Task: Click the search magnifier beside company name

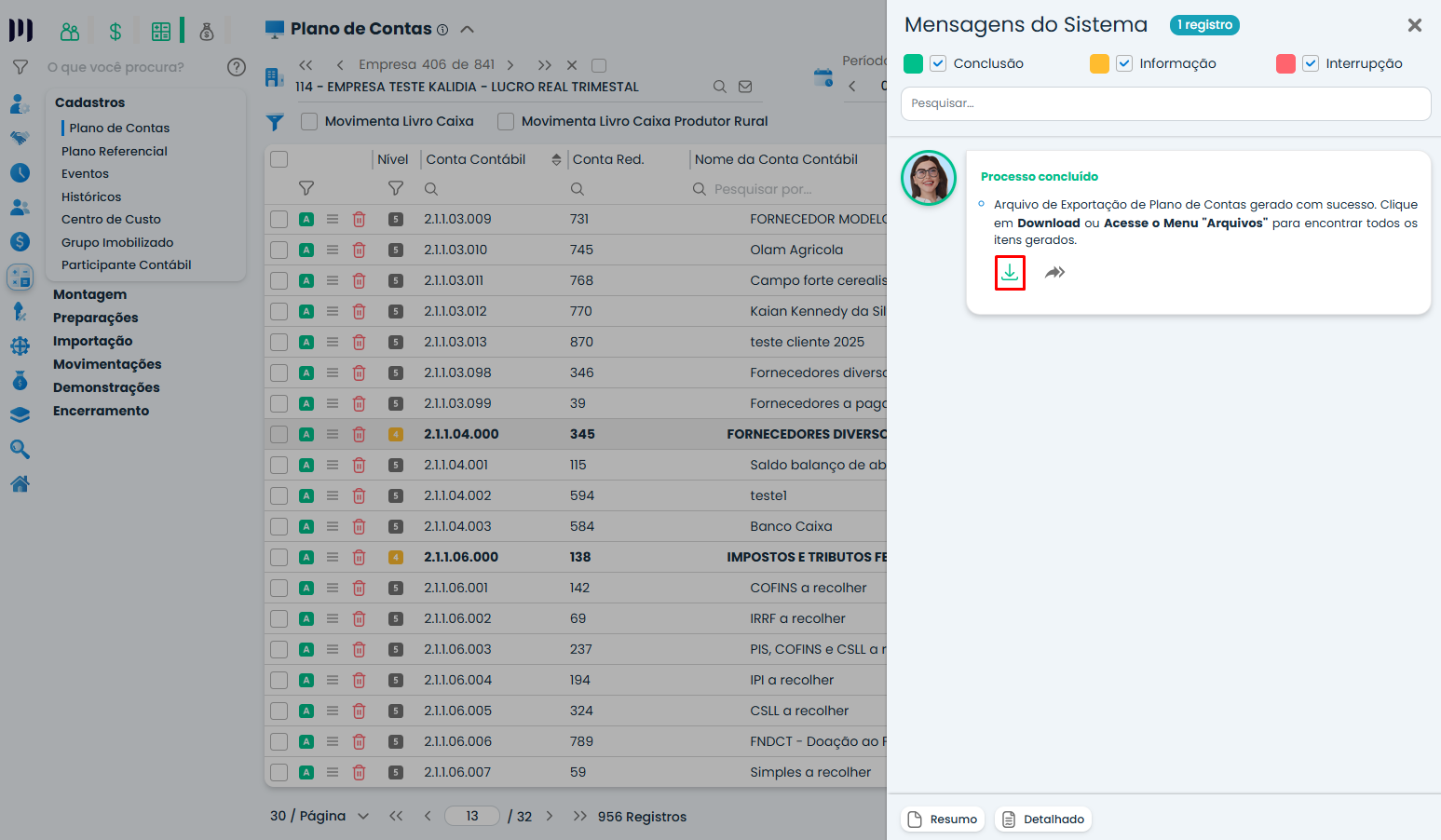Action: pyautogui.click(x=719, y=87)
